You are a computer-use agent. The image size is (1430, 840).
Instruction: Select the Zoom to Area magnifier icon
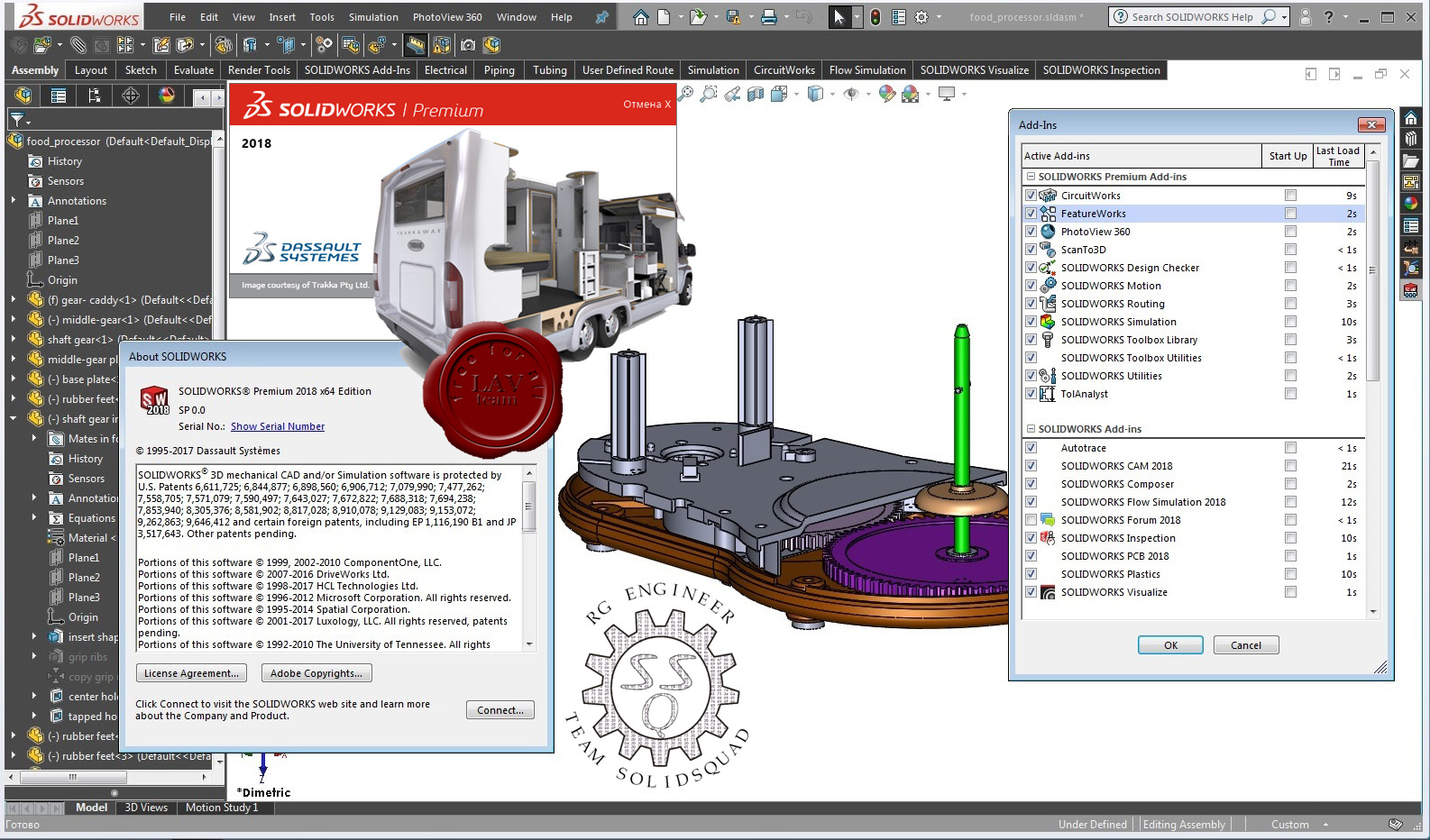[x=709, y=94]
